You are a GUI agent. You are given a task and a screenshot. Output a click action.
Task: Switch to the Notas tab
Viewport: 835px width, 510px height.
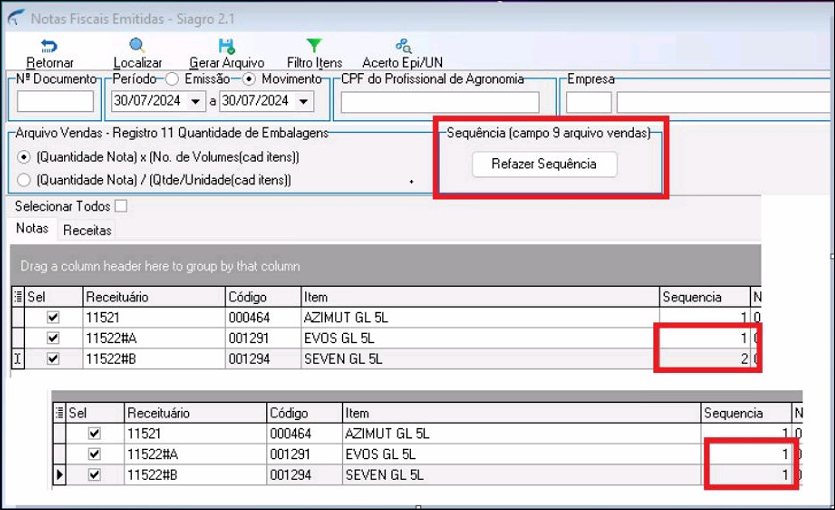click(x=32, y=228)
